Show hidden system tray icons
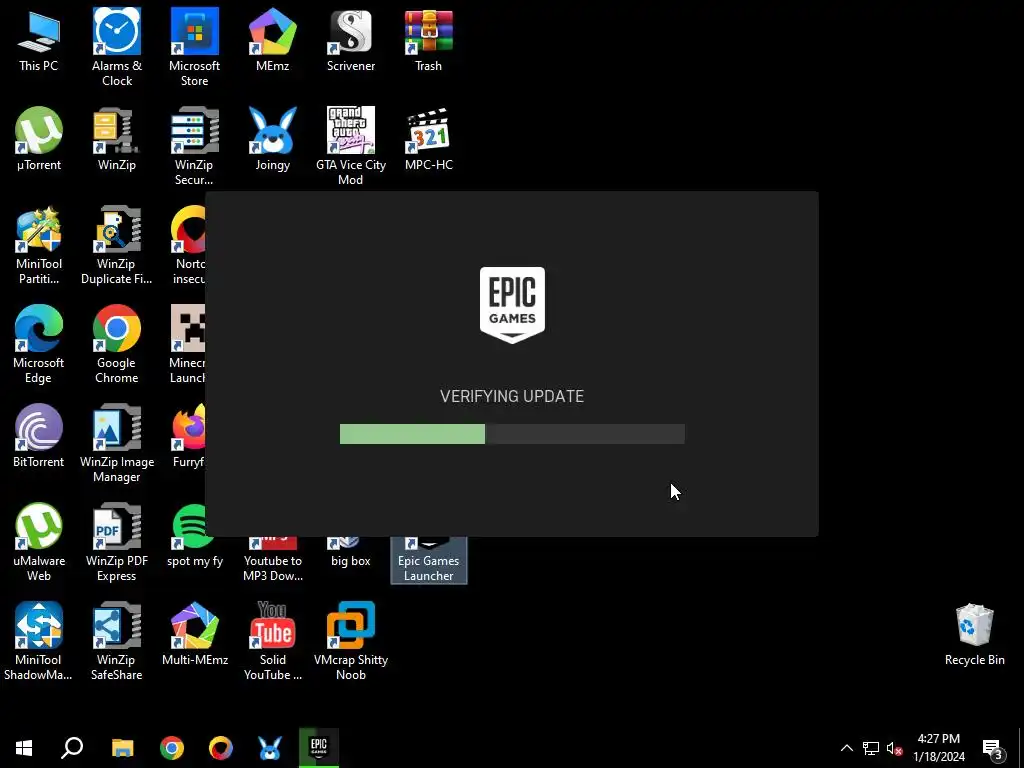The height and width of the screenshot is (768, 1024). [x=846, y=748]
